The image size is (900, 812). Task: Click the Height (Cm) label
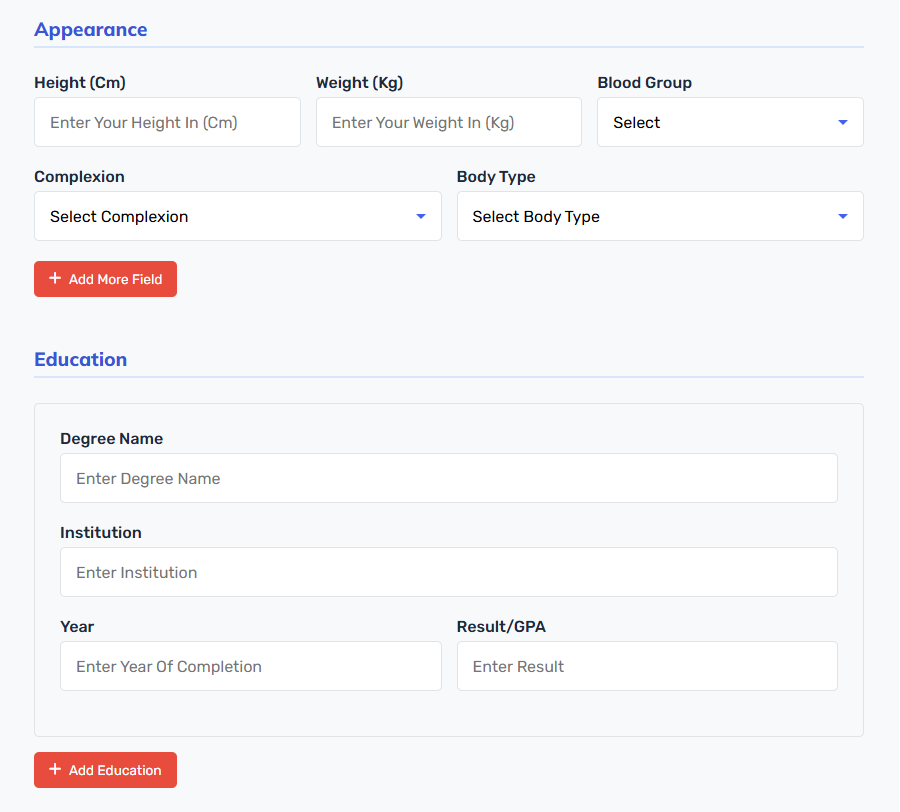[80, 83]
